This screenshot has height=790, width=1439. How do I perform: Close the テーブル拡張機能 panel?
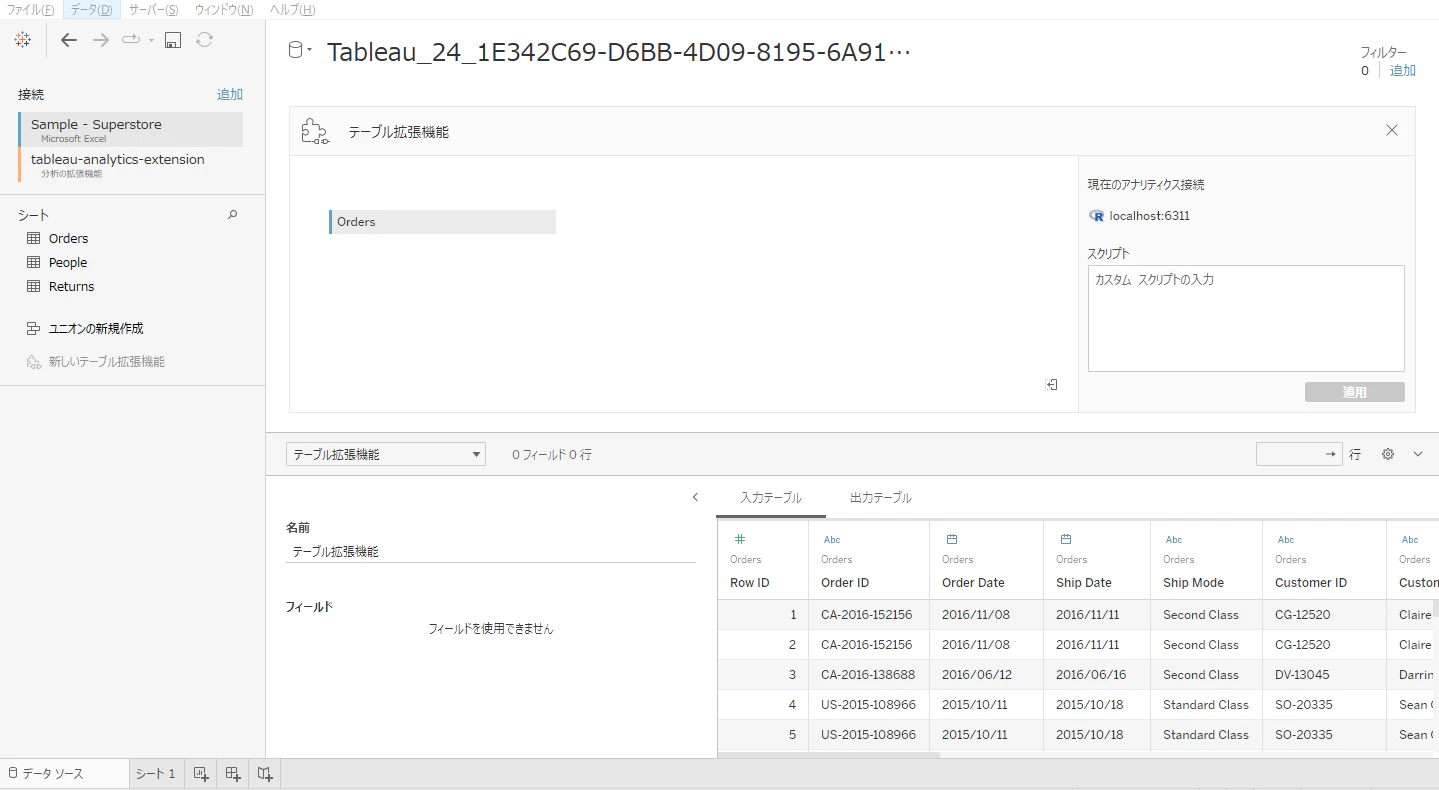(x=1392, y=130)
